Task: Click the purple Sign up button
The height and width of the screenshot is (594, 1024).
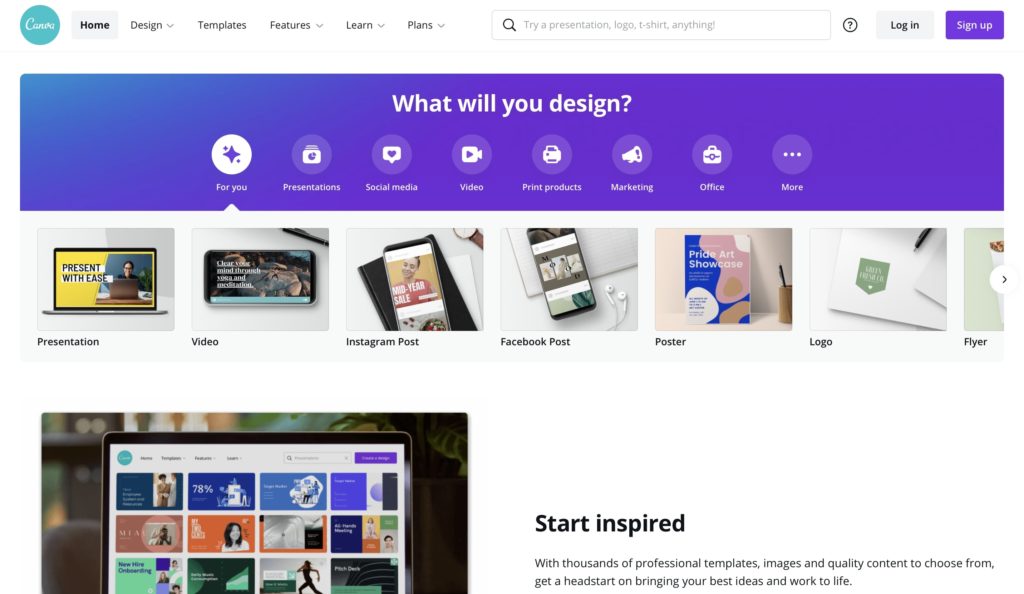Action: coord(974,25)
